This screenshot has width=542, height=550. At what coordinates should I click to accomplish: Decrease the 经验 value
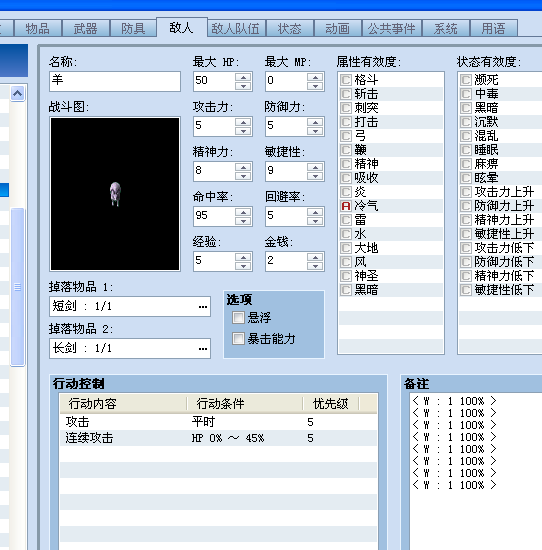click(243, 266)
